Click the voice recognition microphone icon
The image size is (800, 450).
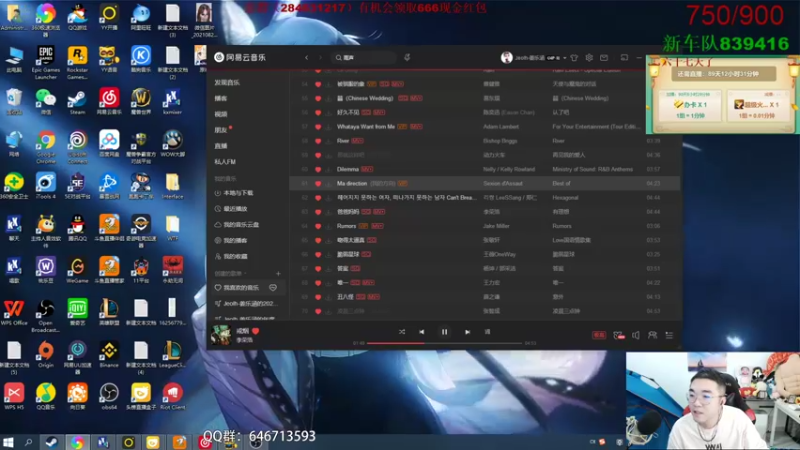(x=407, y=58)
